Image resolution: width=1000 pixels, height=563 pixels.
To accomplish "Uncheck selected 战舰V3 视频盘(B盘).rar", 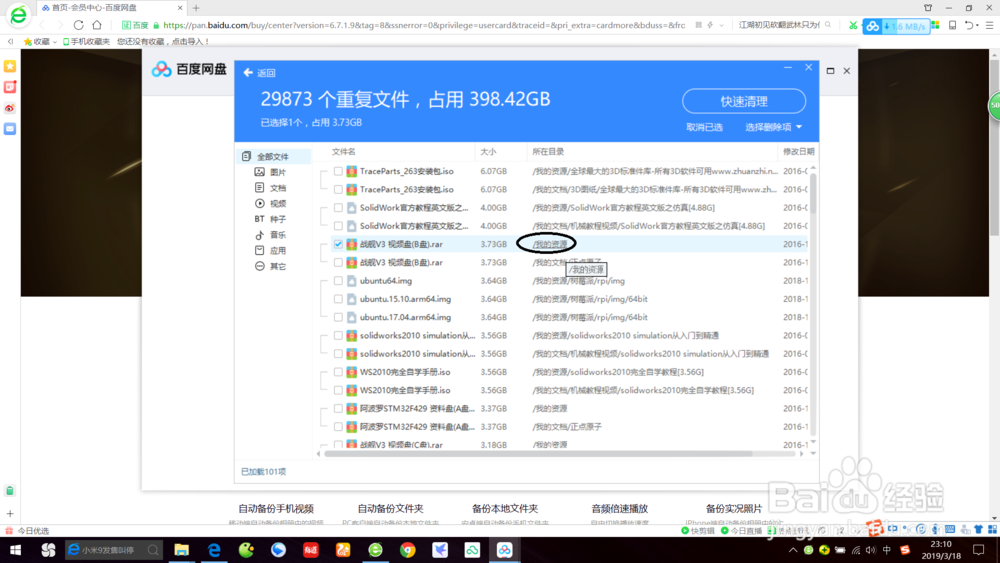I will [x=339, y=244].
